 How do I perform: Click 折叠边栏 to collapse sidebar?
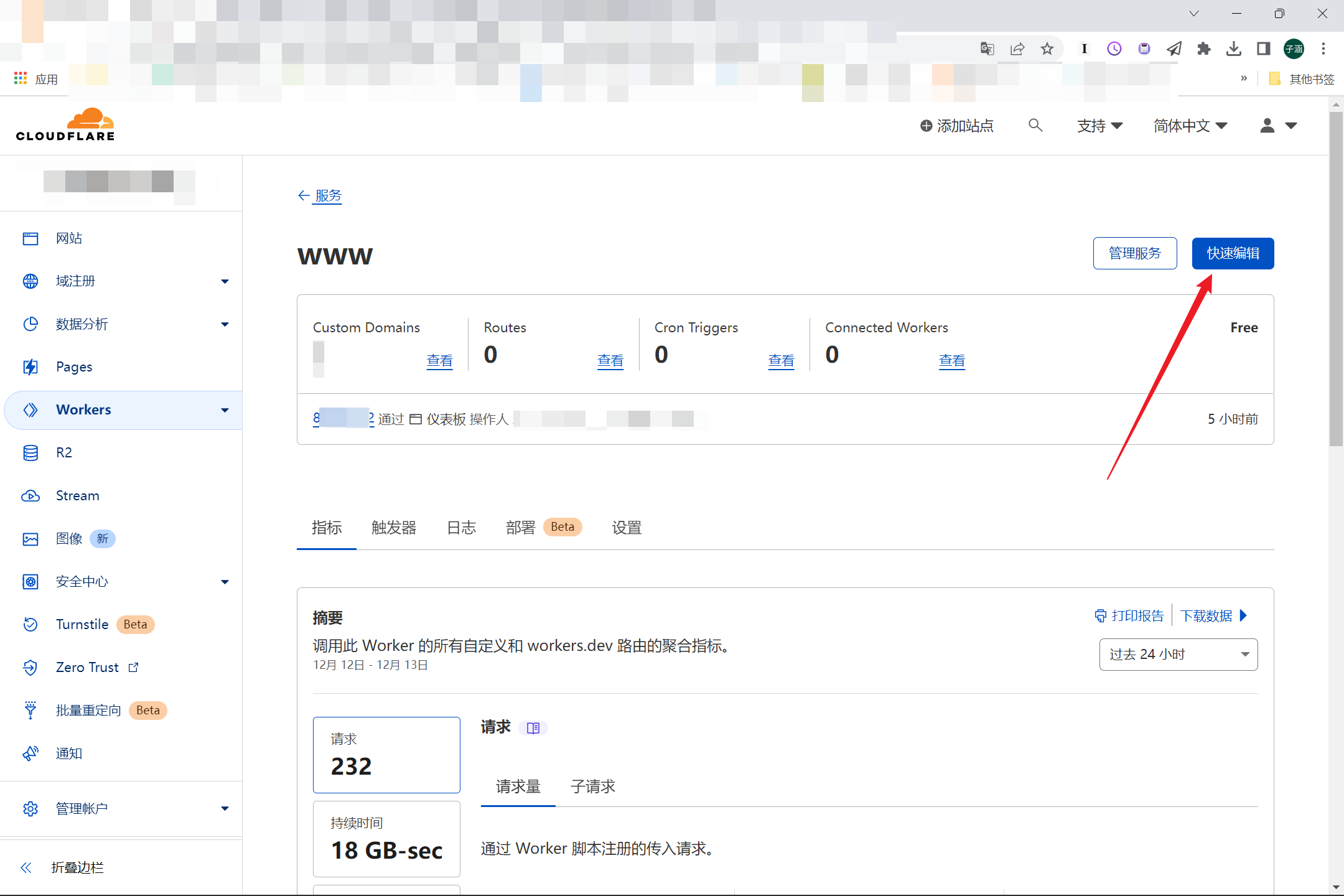(x=62, y=868)
